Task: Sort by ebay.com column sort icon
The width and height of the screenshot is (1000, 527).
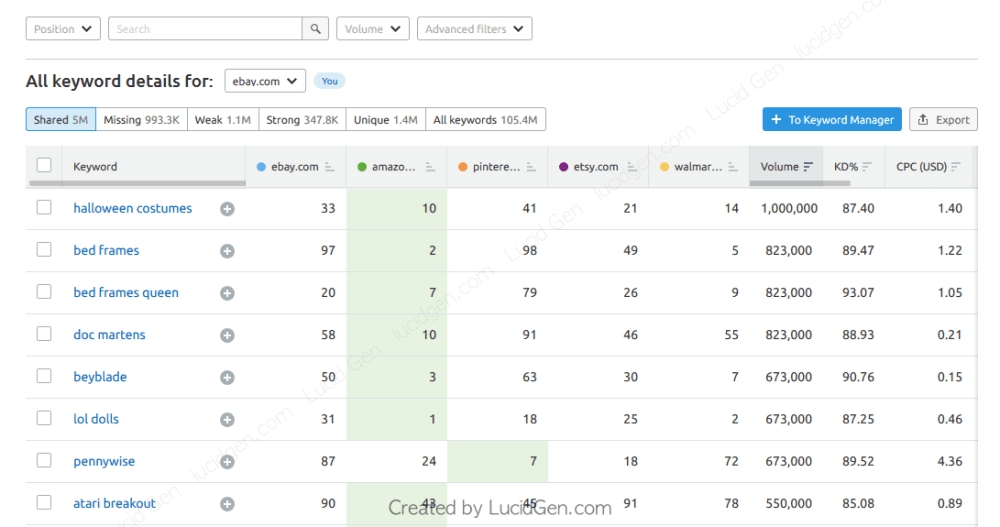Action: 329,167
